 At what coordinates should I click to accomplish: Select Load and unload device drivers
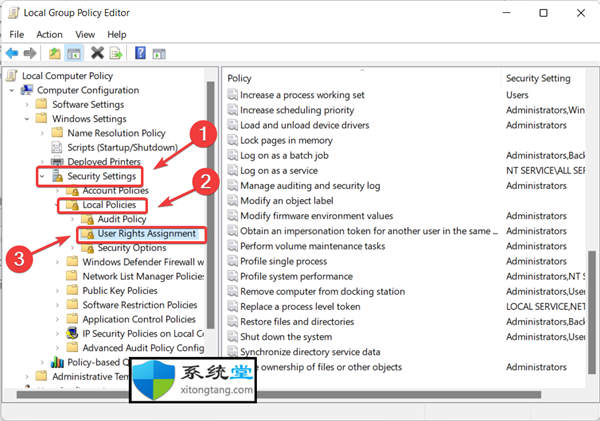(x=305, y=125)
